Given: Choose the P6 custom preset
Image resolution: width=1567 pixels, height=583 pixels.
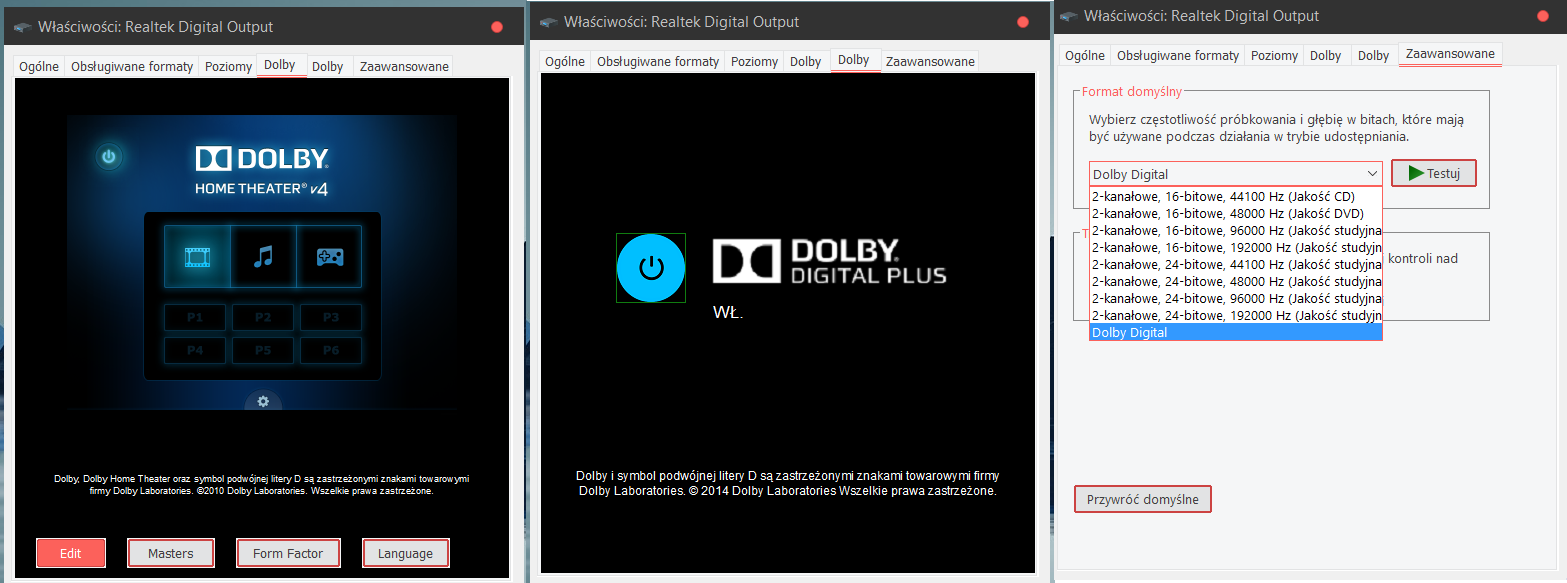Looking at the screenshot, I should point(331,351).
